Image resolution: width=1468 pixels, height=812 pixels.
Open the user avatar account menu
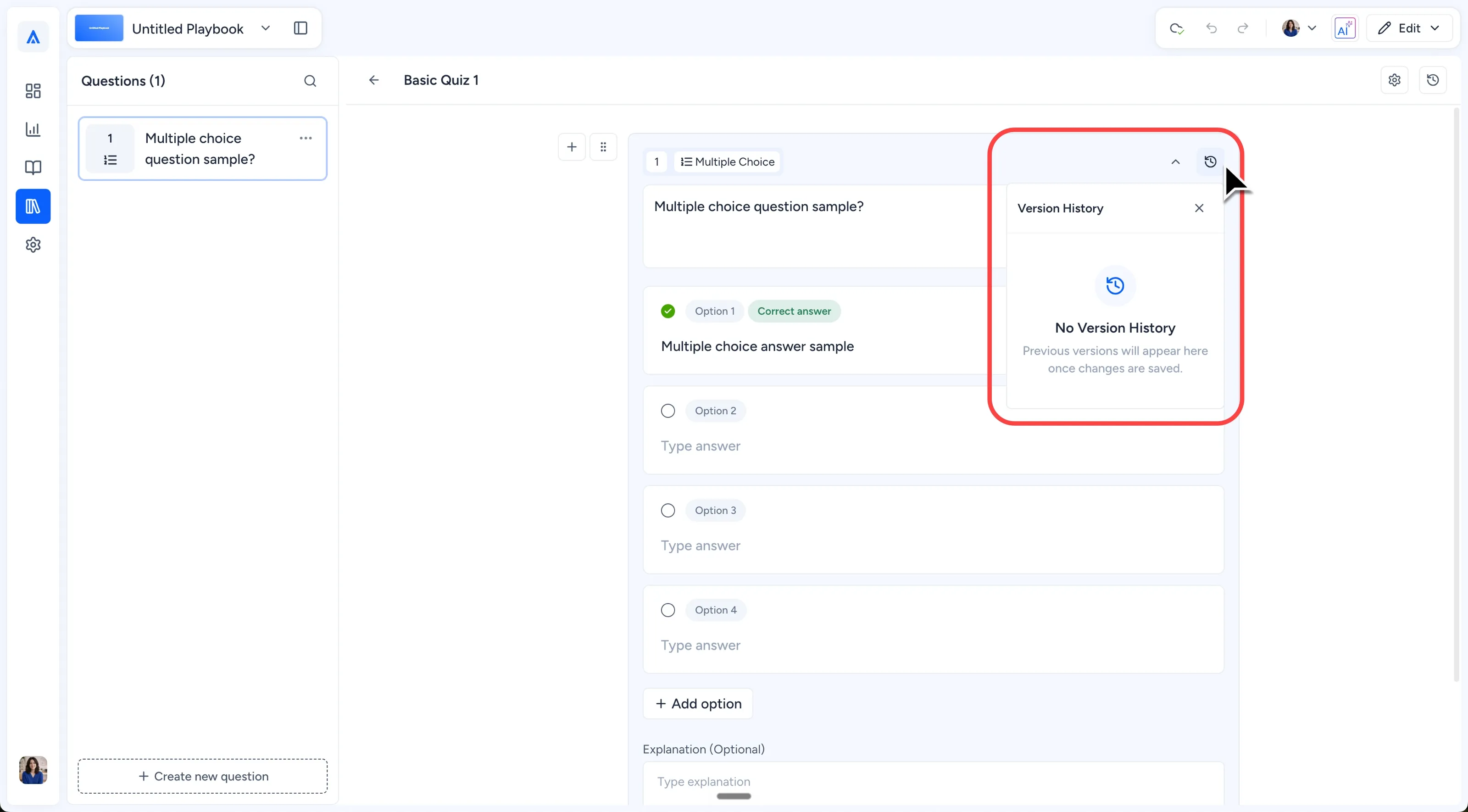[x=1299, y=28]
